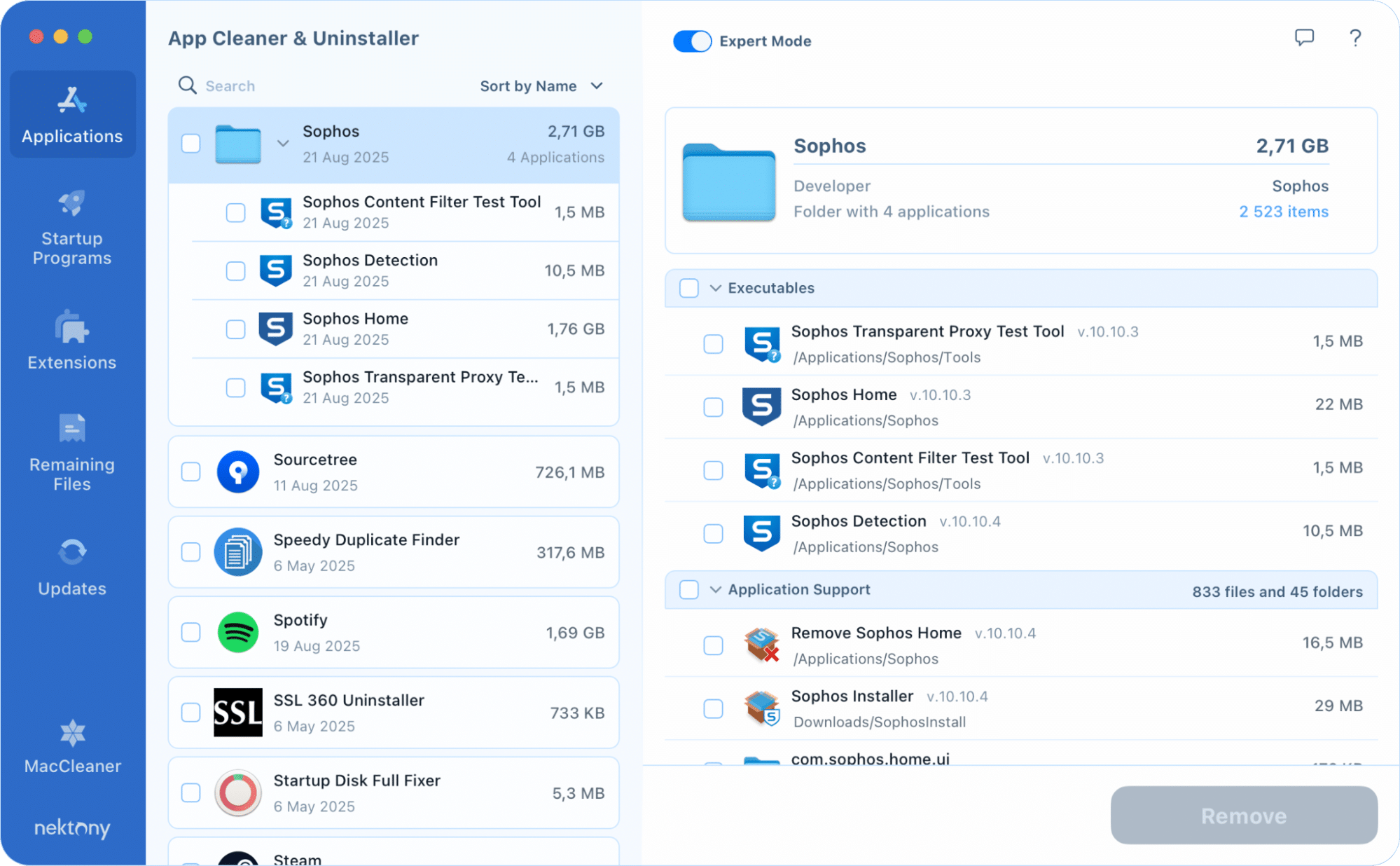Click the Speedy Duplicate Finder icon

[238, 551]
